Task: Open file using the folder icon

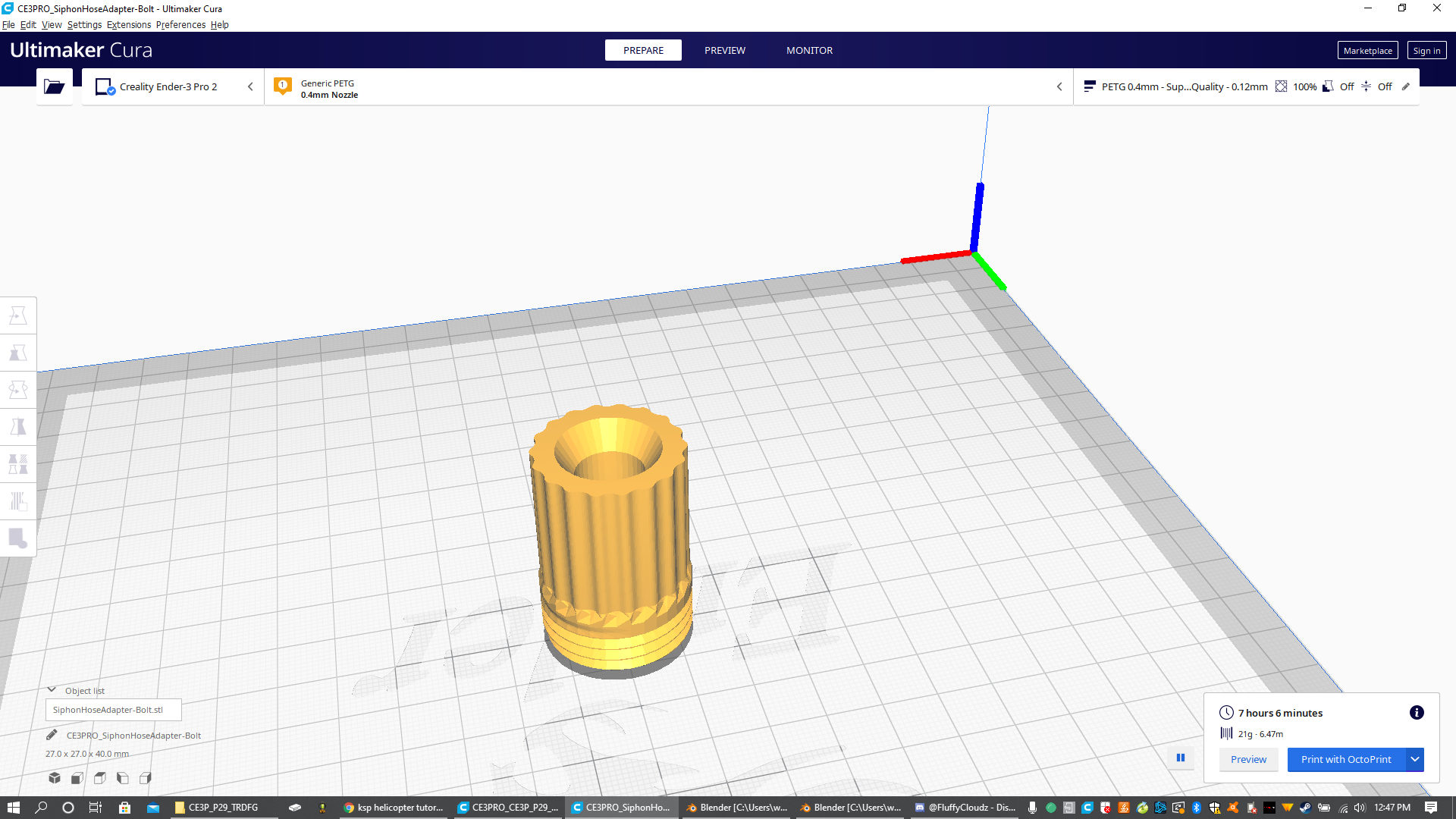Action: [x=54, y=86]
